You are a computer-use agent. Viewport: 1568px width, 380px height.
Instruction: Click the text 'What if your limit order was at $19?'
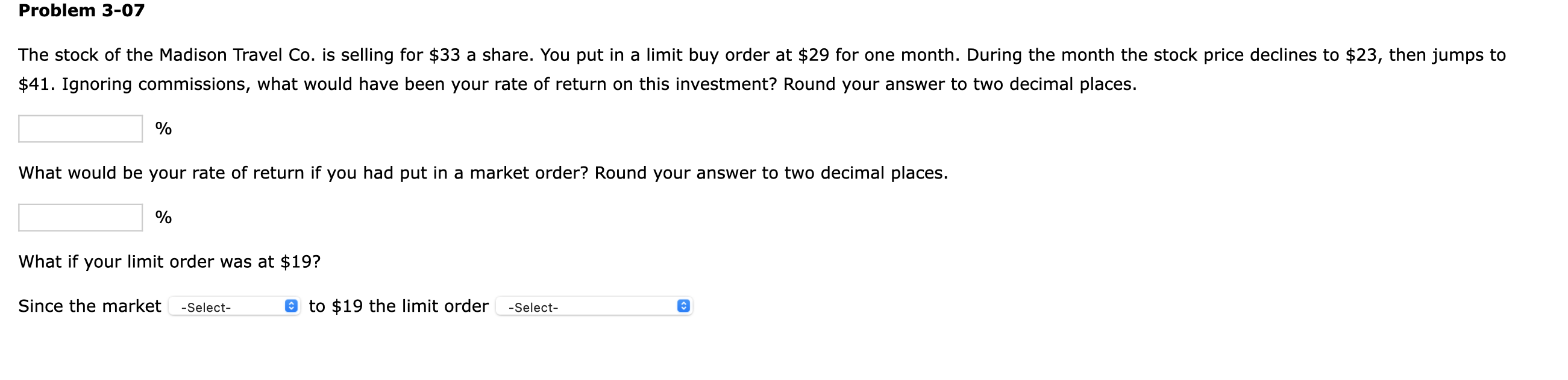[x=171, y=261]
